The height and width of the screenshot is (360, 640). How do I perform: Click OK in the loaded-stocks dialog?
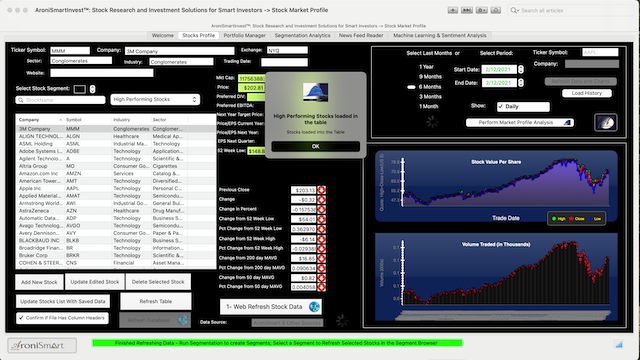pos(316,147)
